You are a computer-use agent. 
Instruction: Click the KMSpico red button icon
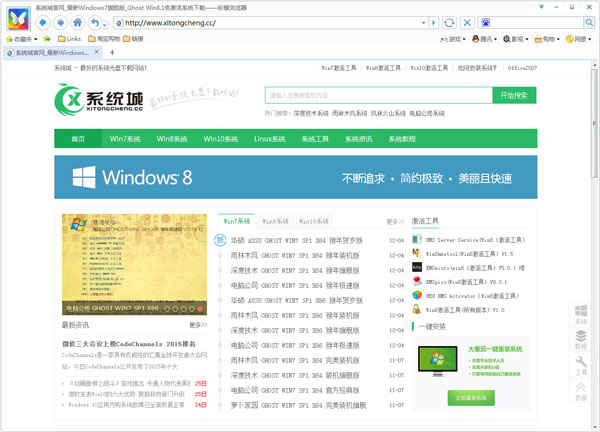point(417,281)
